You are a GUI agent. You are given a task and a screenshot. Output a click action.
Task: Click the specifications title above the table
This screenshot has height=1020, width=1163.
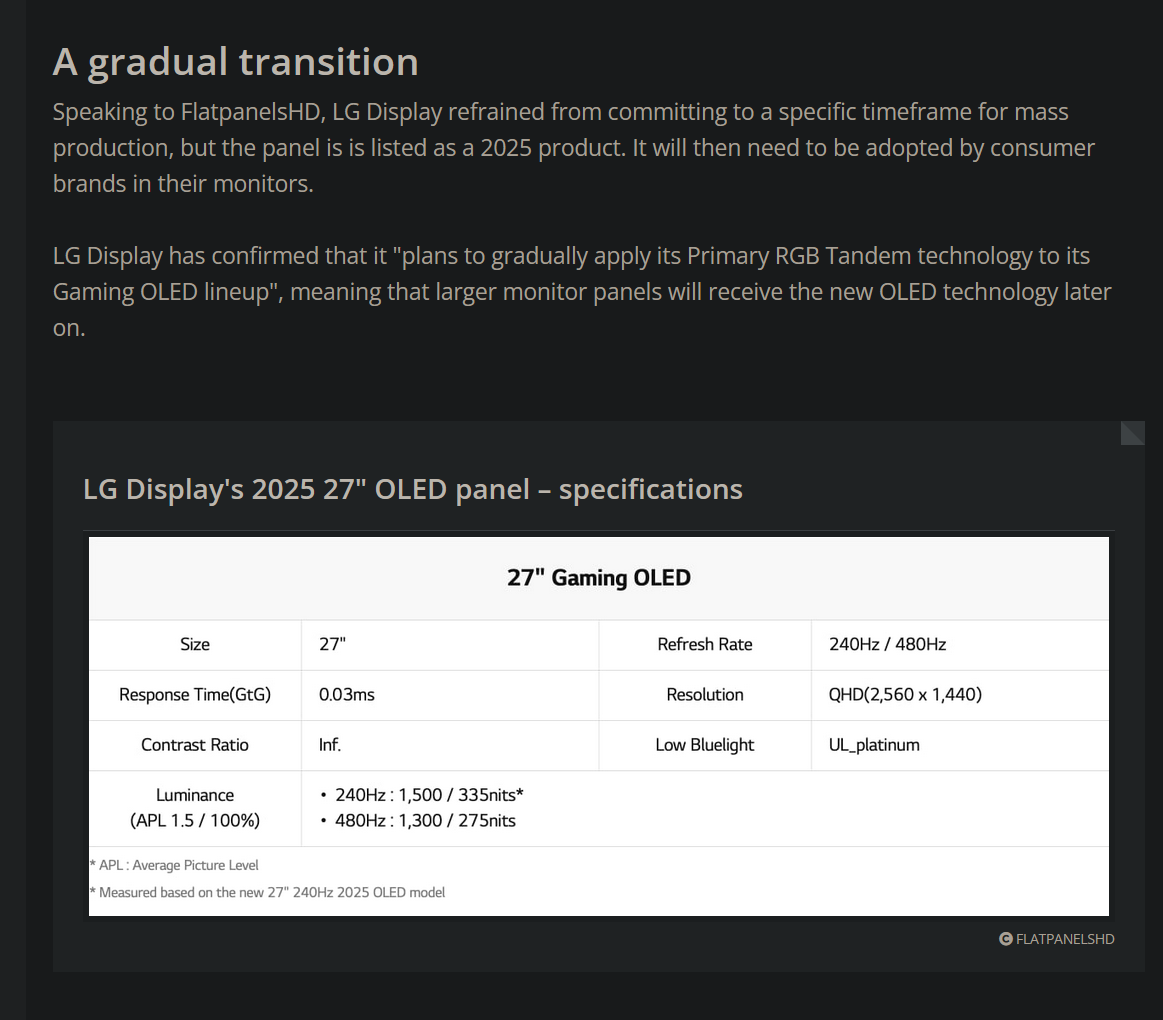(412, 489)
